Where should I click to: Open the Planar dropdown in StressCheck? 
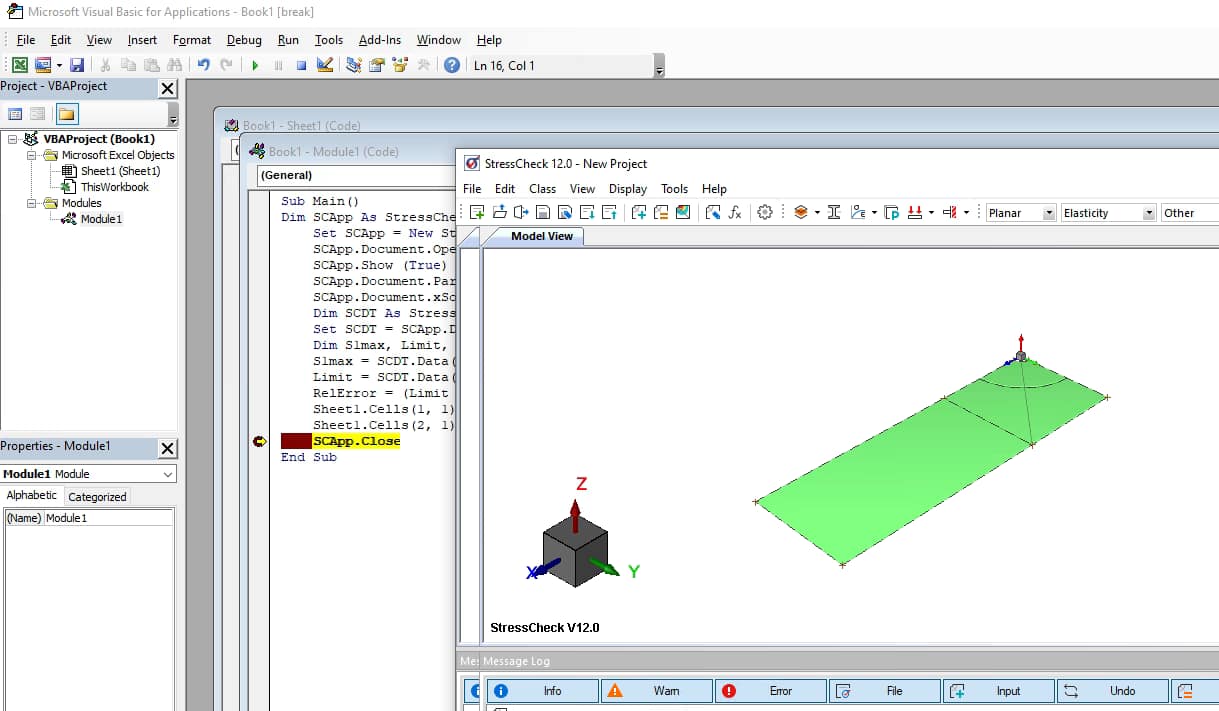point(1048,213)
